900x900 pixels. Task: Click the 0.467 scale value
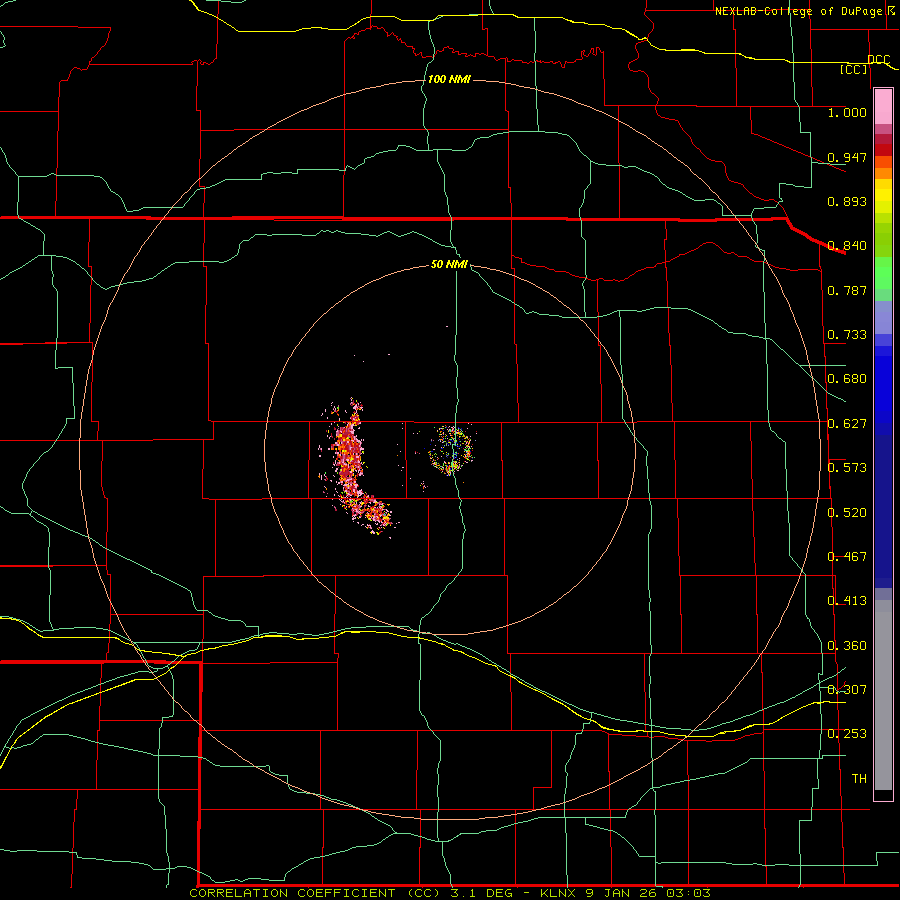847,557
